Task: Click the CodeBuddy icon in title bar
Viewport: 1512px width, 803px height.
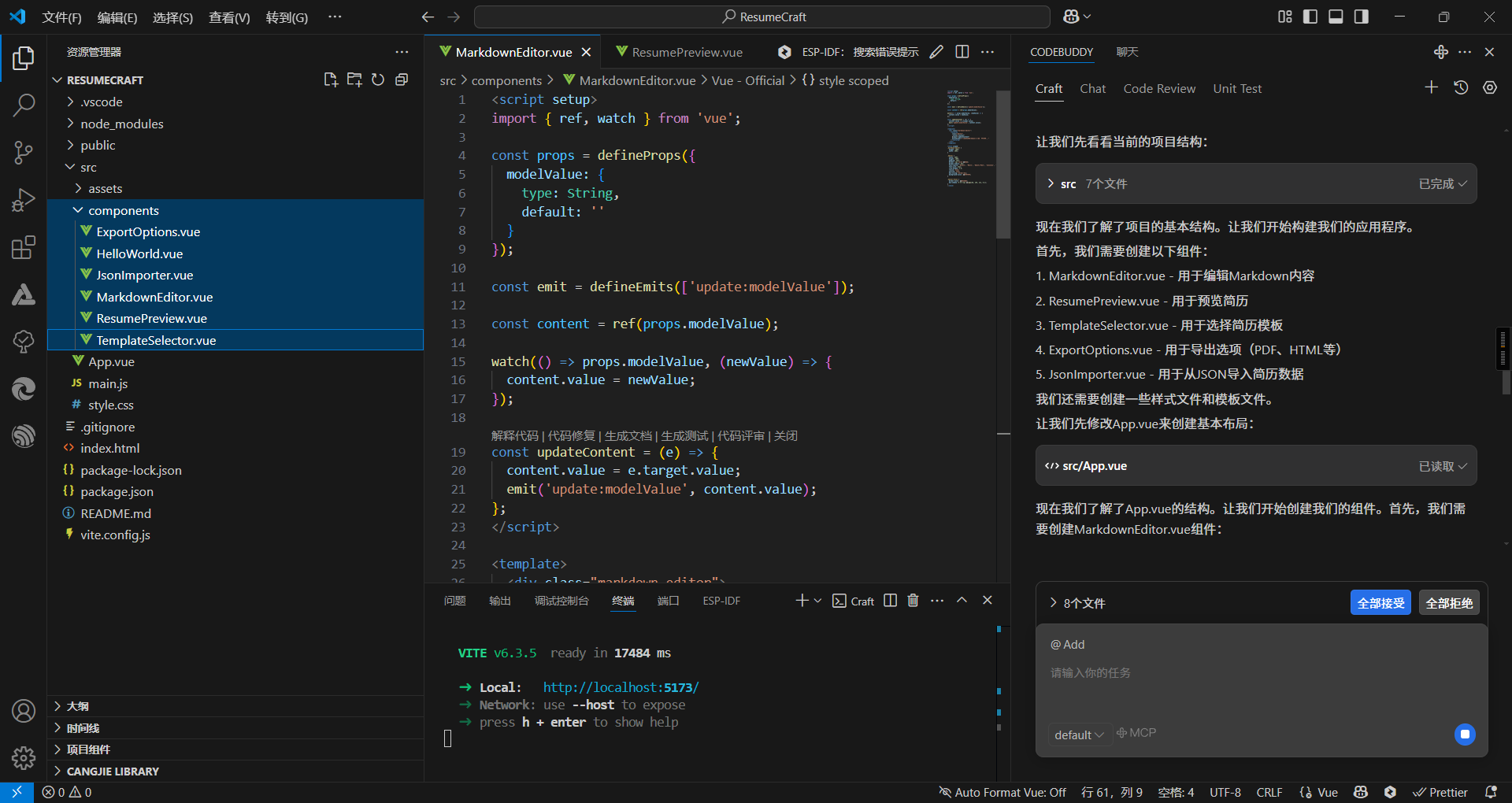Action: click(x=1077, y=17)
